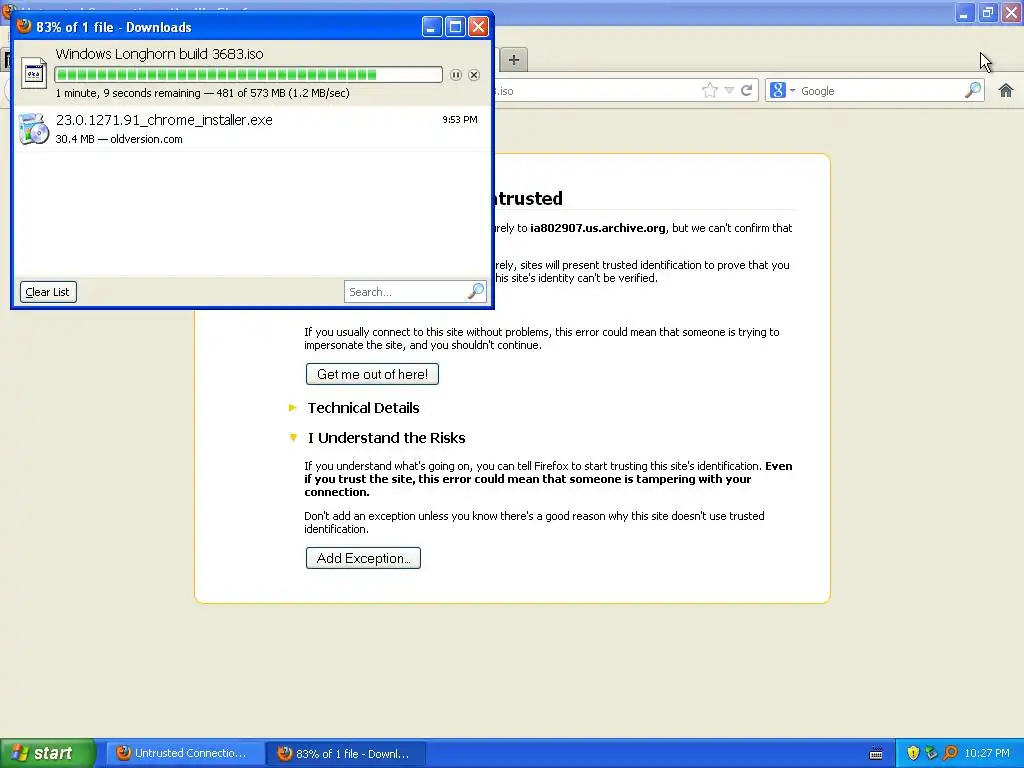Open the Google search engine dropdown

point(782,90)
